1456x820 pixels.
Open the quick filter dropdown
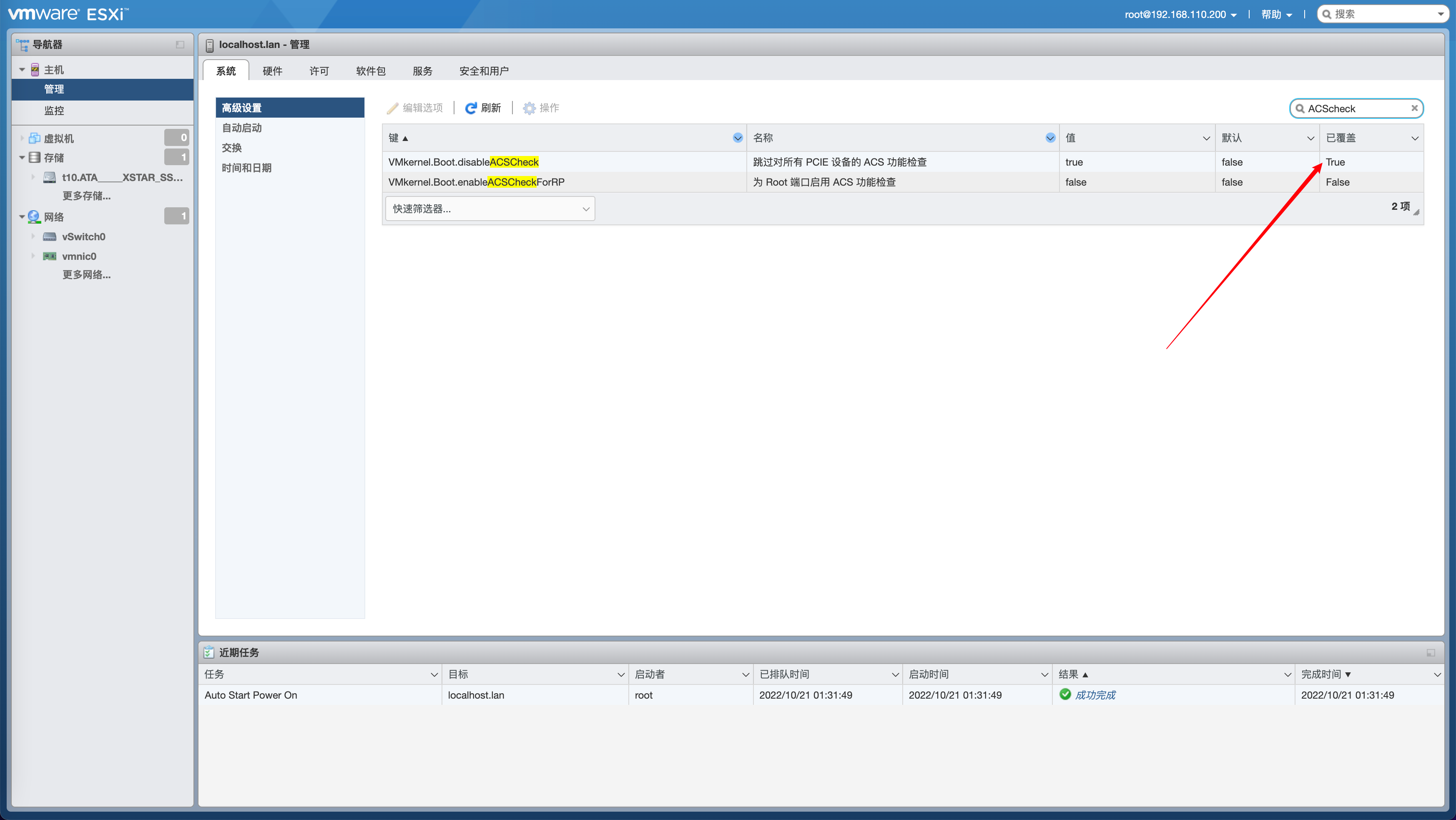(490, 209)
